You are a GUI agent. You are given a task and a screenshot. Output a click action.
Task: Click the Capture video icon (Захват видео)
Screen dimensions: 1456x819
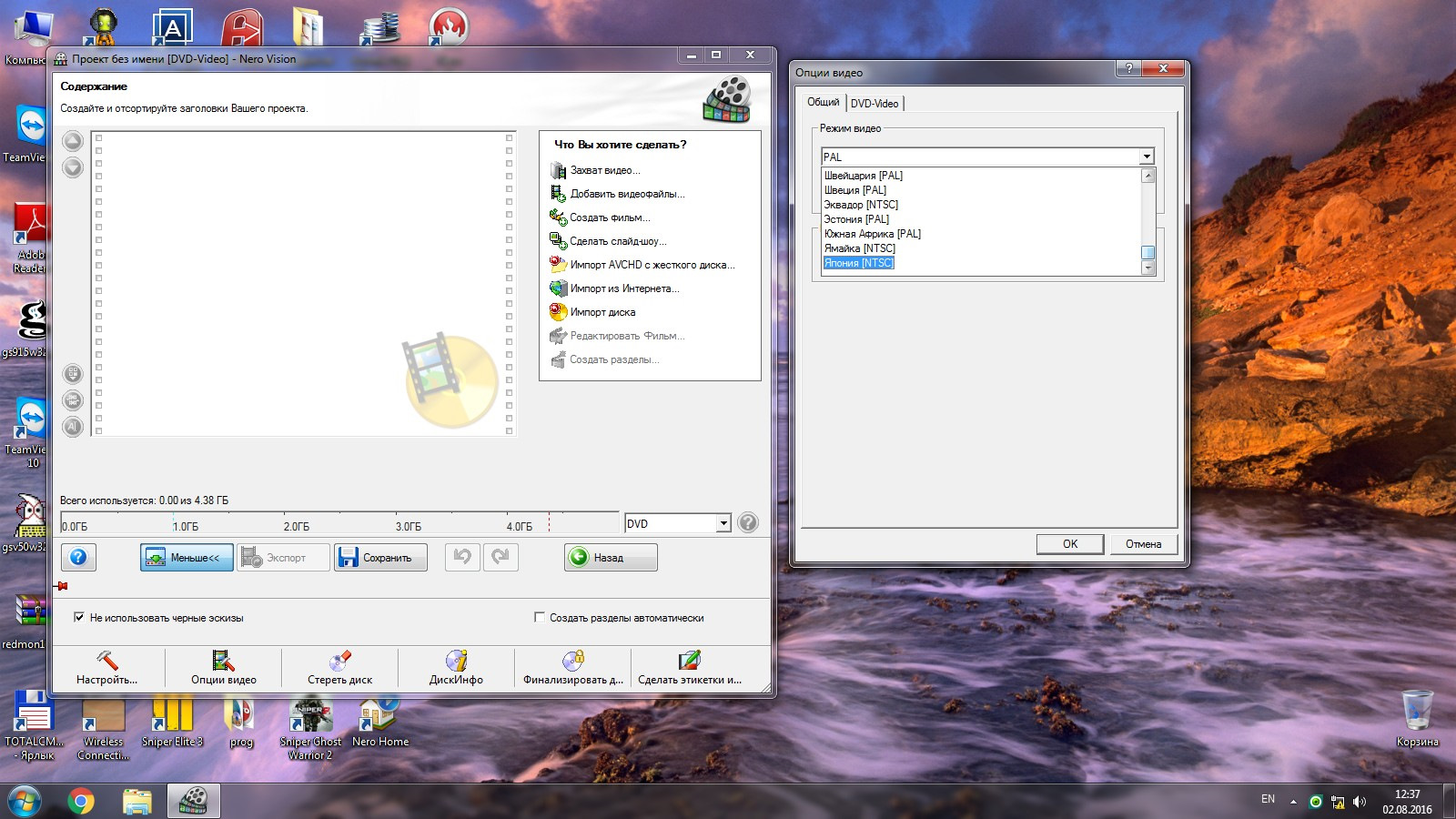pos(558,170)
